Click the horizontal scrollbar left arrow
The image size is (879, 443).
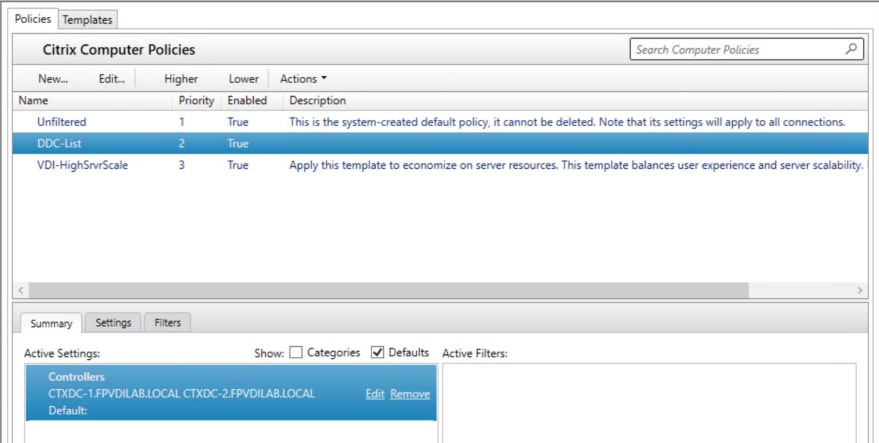pyautogui.click(x=21, y=290)
